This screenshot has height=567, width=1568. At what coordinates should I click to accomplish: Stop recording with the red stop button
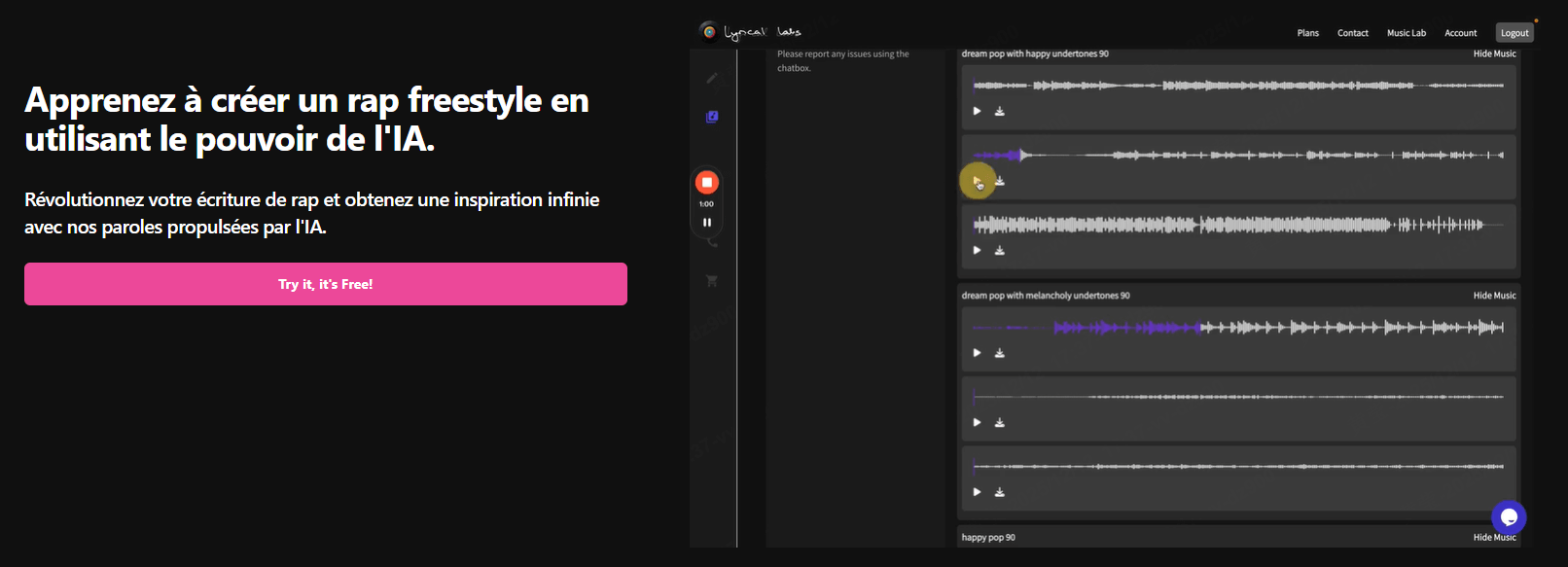[x=707, y=182]
